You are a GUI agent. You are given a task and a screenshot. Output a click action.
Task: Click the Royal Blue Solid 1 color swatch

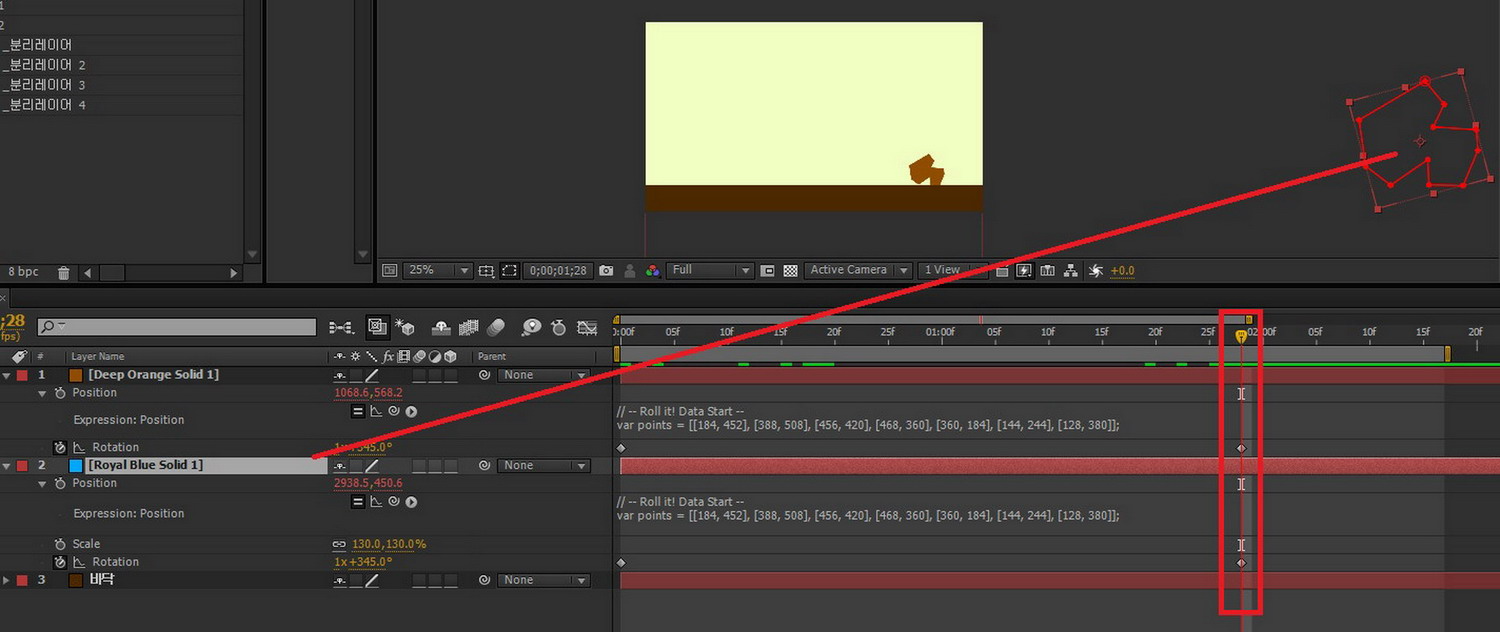[x=76, y=465]
